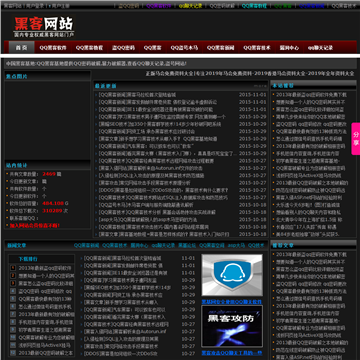This screenshot has width=360, height=360.
Task: Click rank badge 1 in 下载排行 list
Action: [13, 268]
